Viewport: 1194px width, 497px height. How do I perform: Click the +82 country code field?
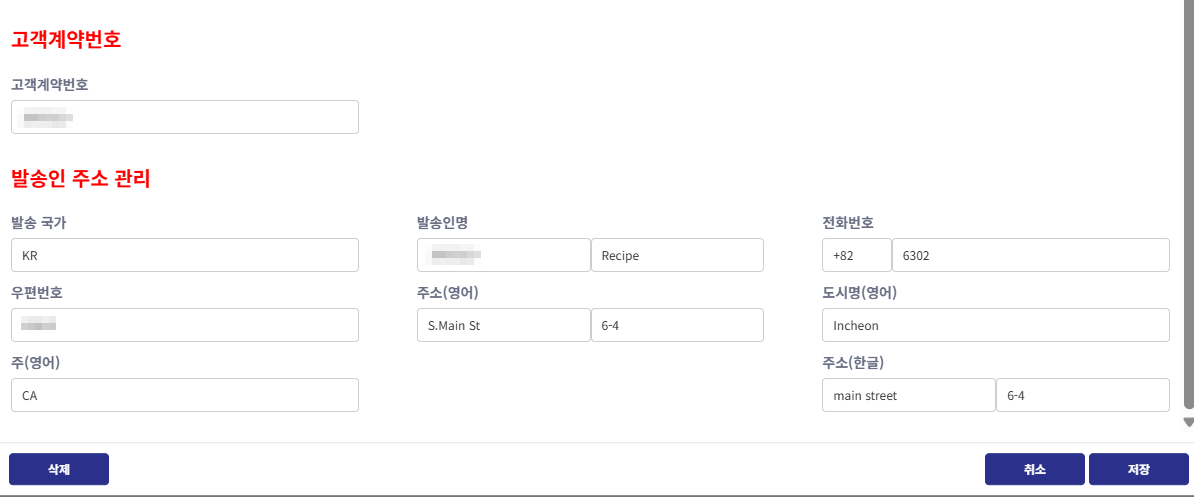pos(856,255)
